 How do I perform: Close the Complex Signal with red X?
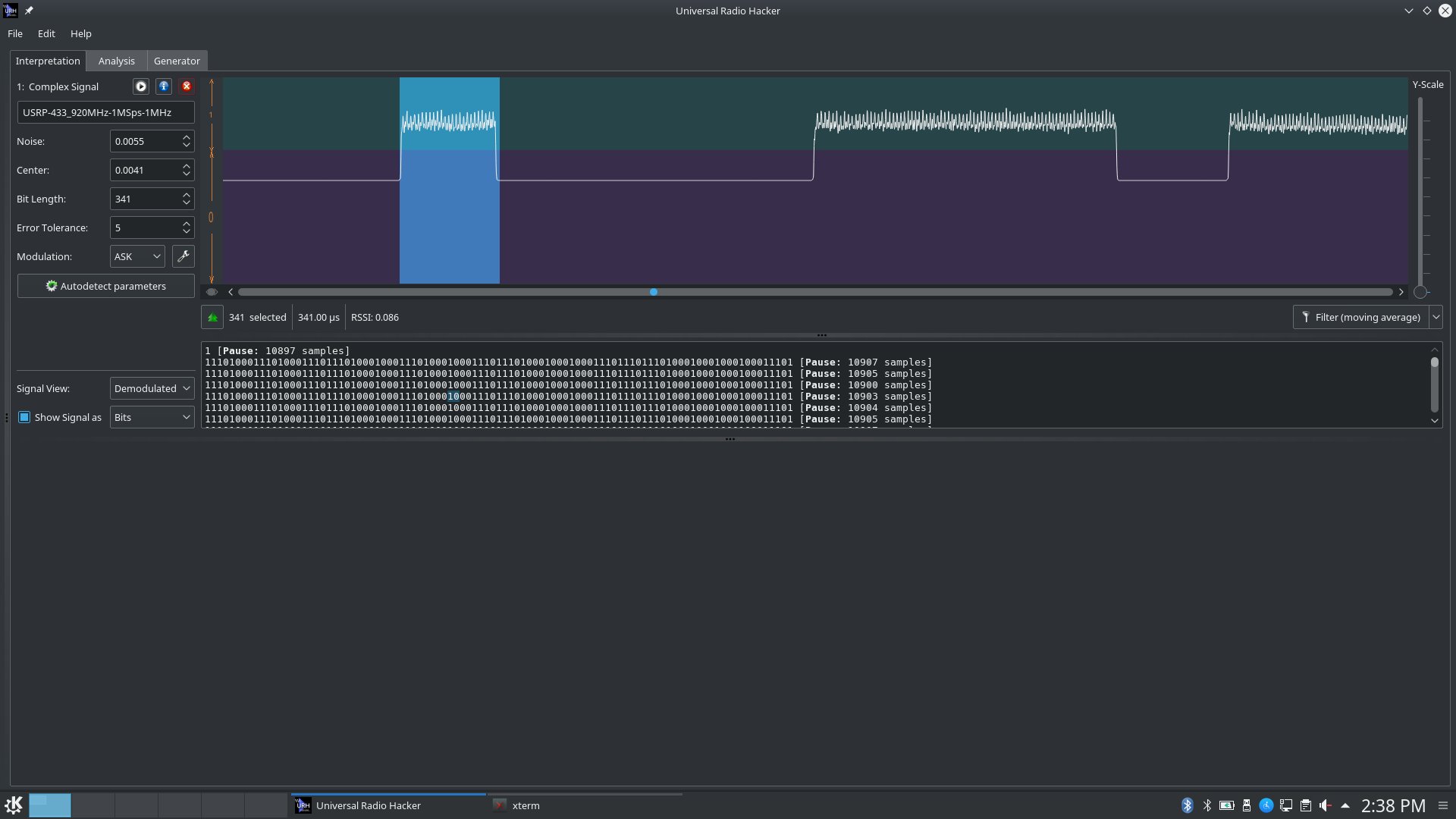[187, 86]
